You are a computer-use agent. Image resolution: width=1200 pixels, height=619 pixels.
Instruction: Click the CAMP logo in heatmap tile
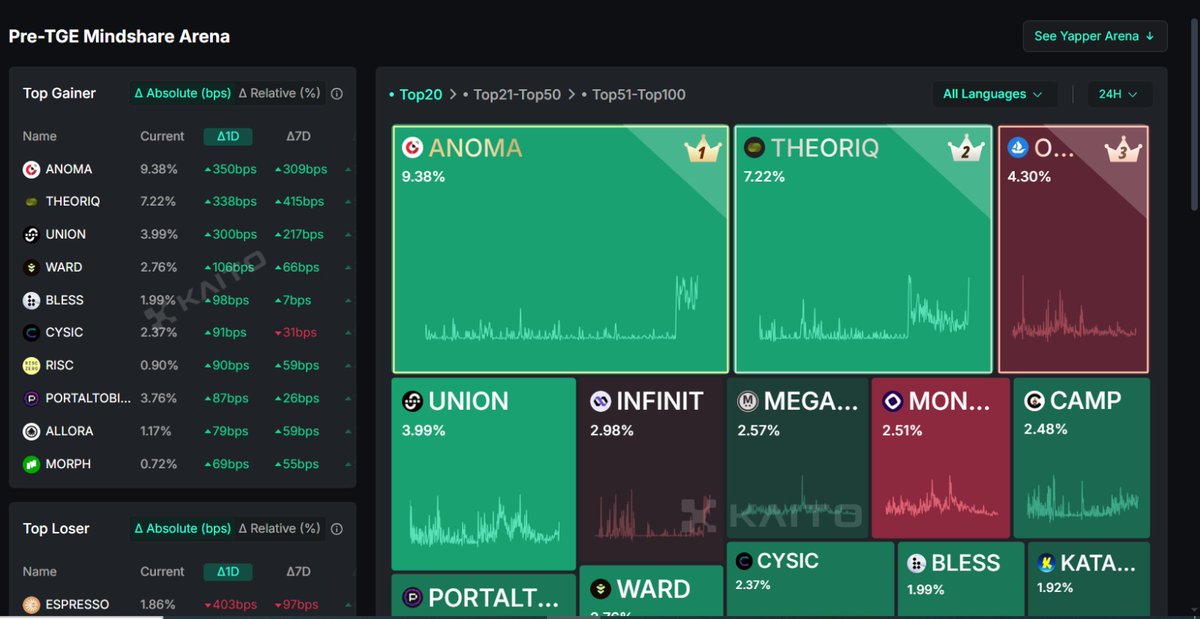coord(1035,402)
